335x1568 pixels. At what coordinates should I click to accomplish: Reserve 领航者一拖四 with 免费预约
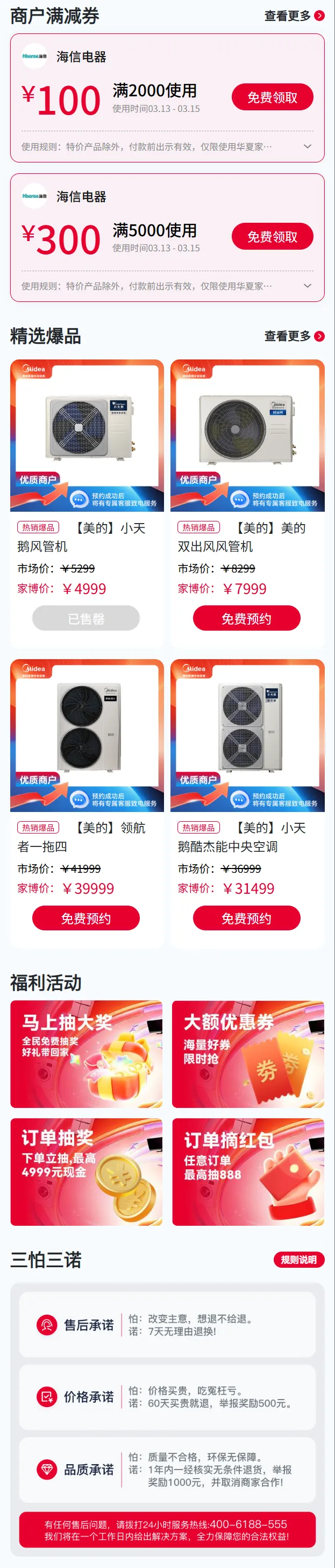[x=85, y=919]
